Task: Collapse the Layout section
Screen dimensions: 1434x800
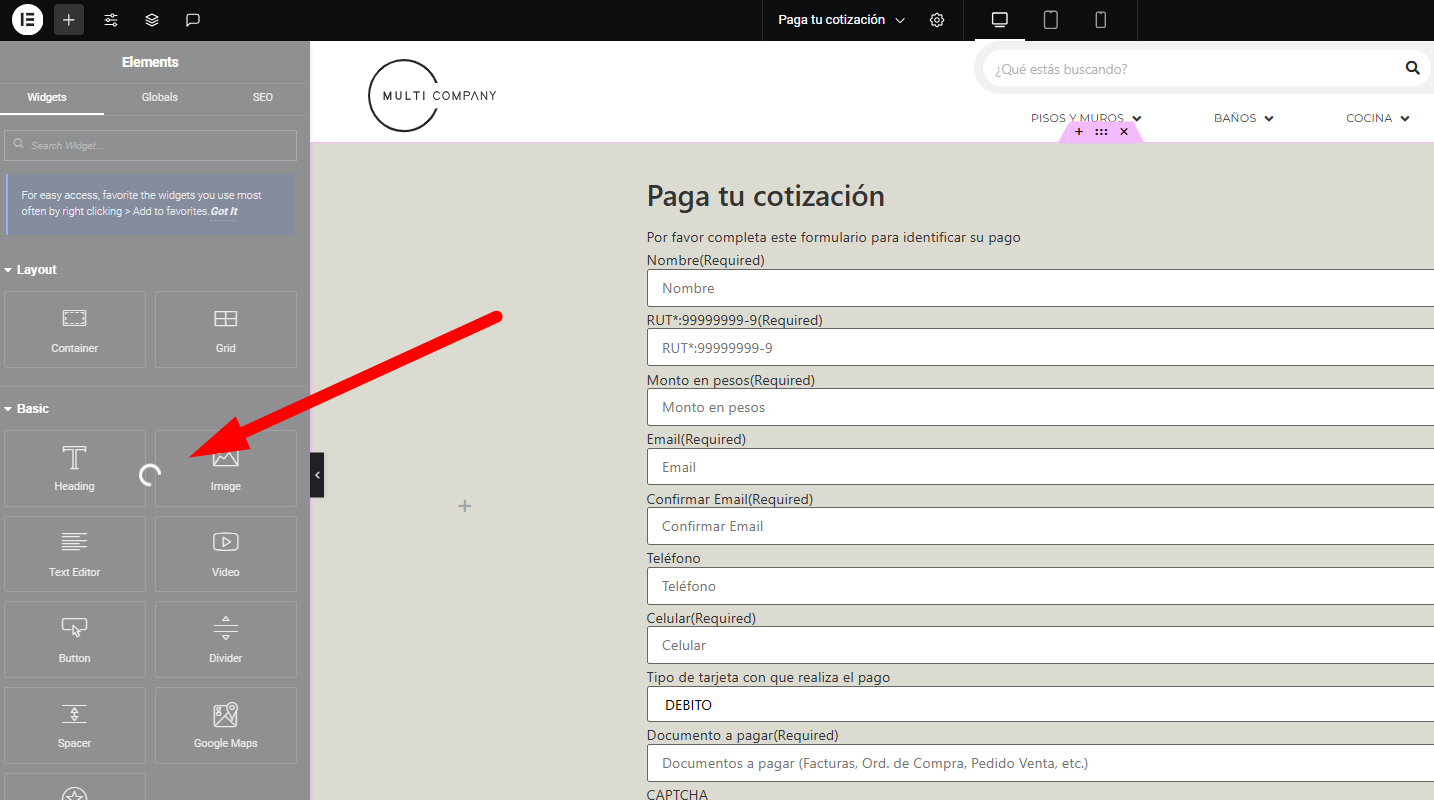Action: click(30, 270)
